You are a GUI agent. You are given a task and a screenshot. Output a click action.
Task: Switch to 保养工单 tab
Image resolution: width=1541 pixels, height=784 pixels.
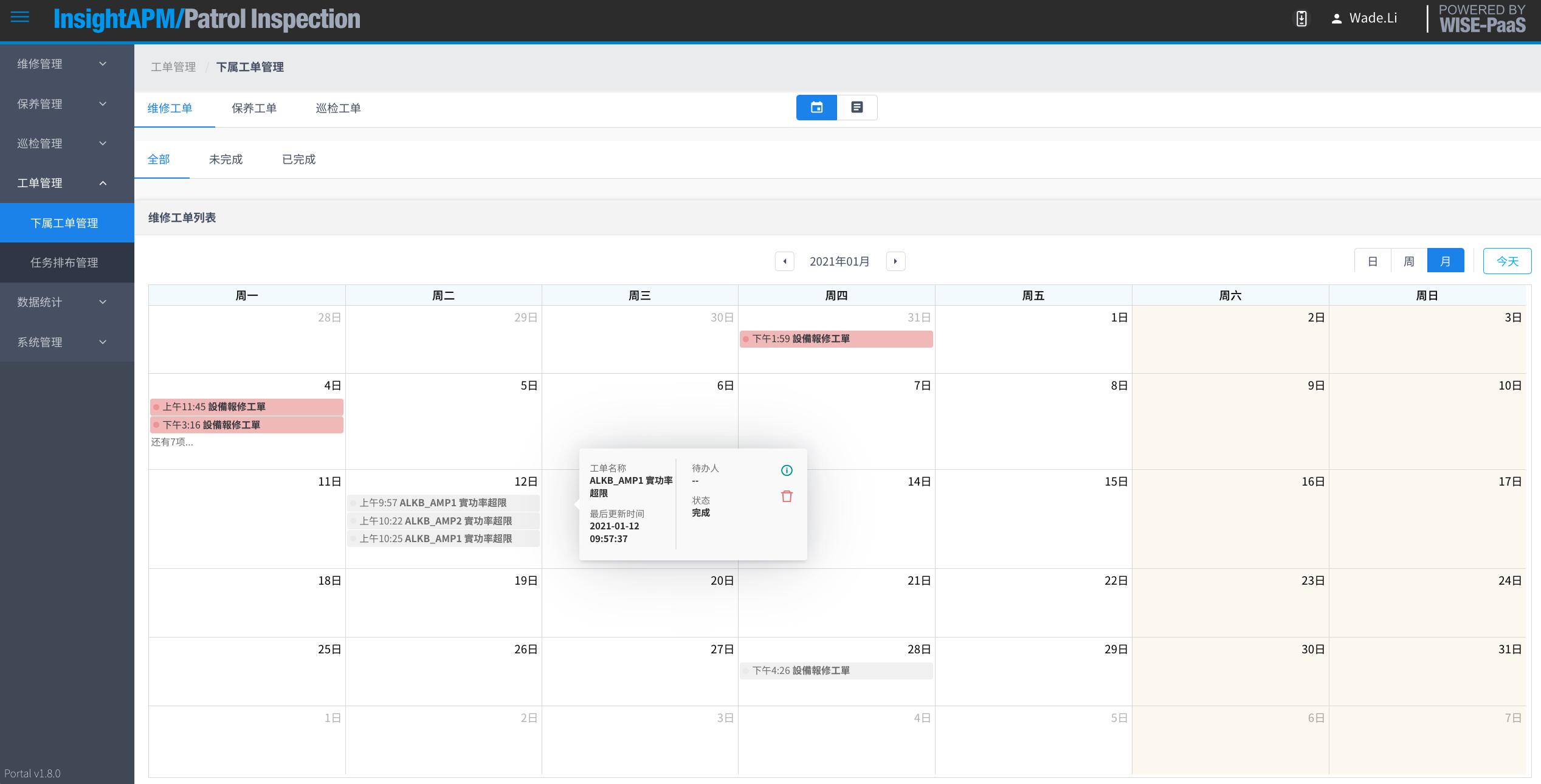254,108
